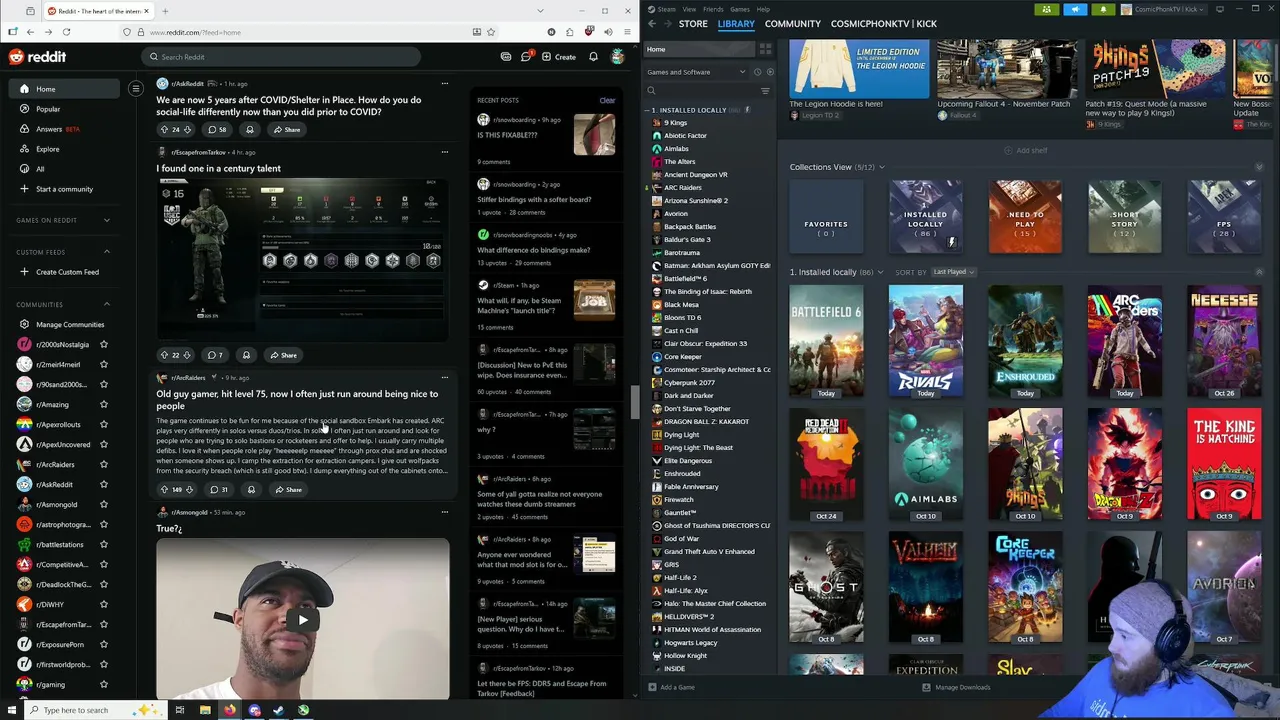1280x720 pixels.
Task: Select Valheim cover art in Steam library
Action: [x=926, y=586]
